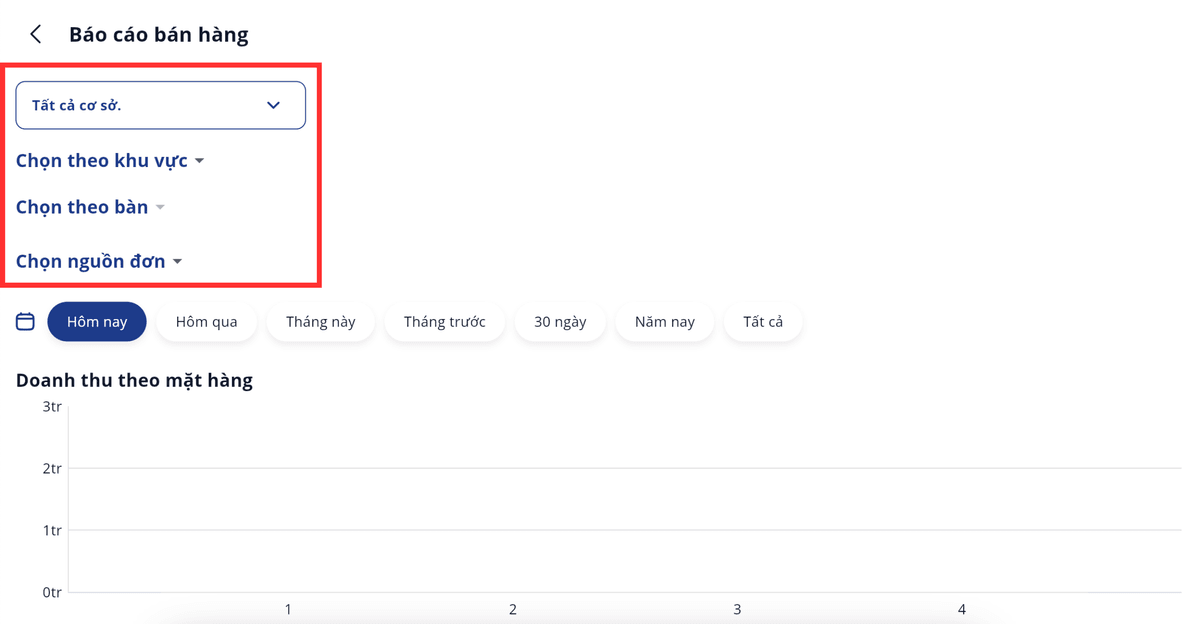Show the last 30 ngày data

tap(560, 322)
